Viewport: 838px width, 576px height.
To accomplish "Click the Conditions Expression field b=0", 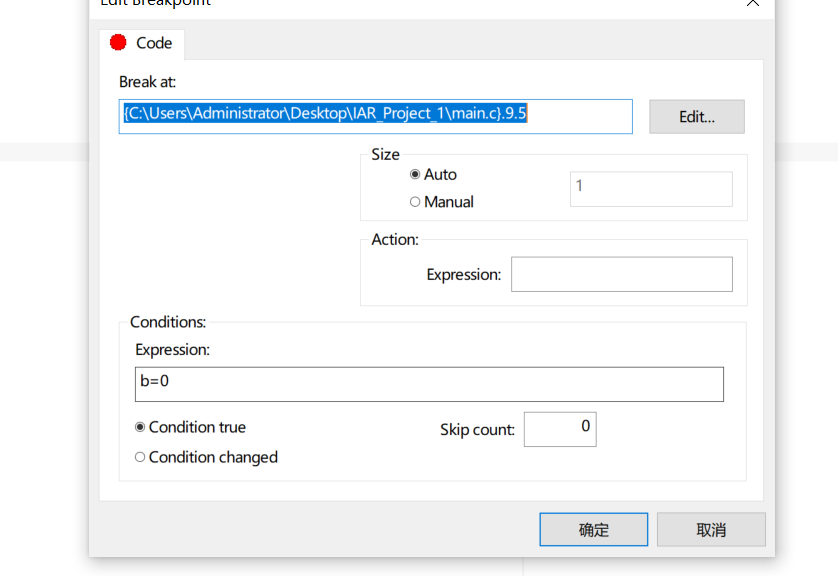I will tap(429, 384).
